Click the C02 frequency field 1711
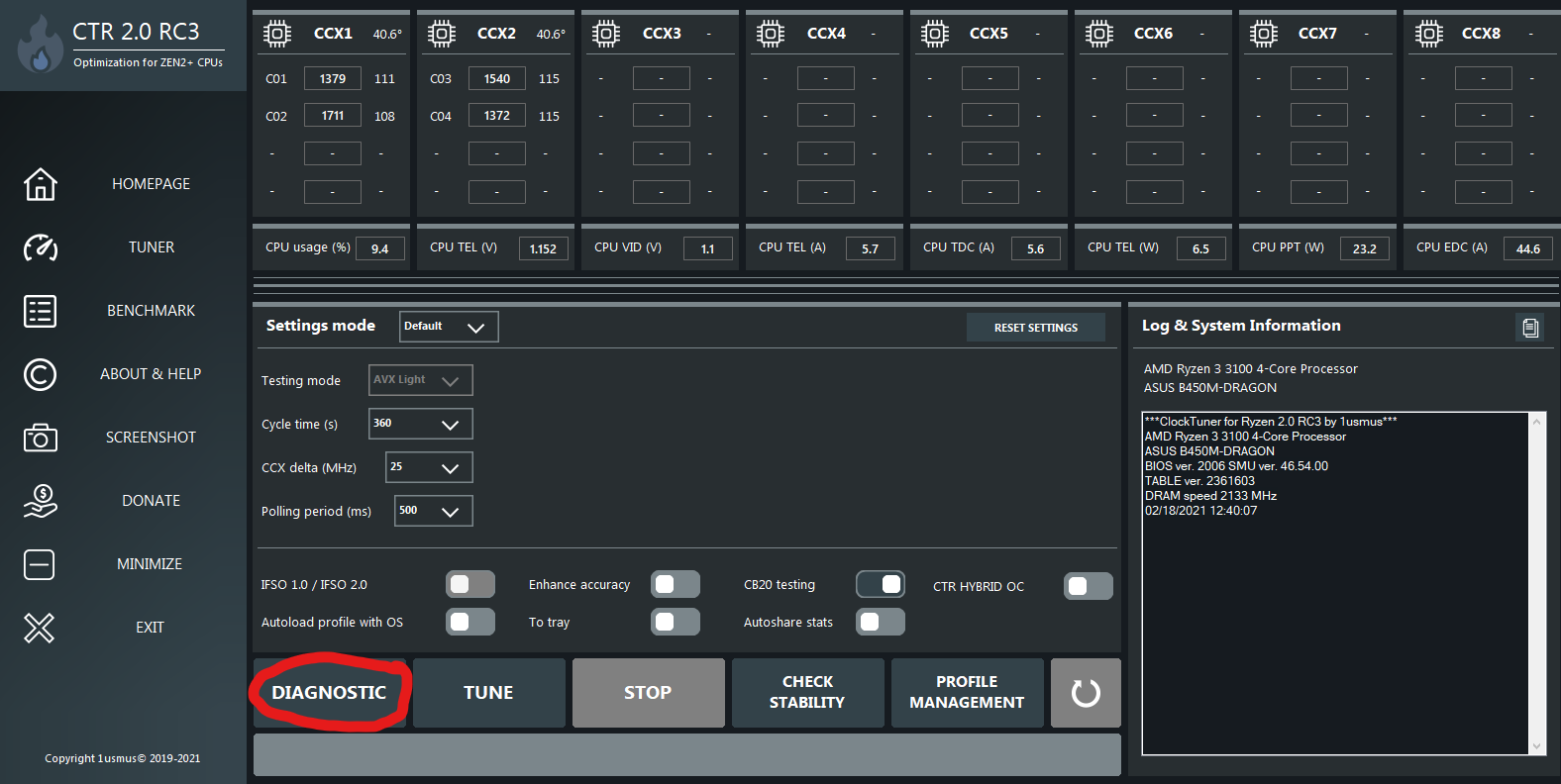The image size is (1561, 784). 333,116
